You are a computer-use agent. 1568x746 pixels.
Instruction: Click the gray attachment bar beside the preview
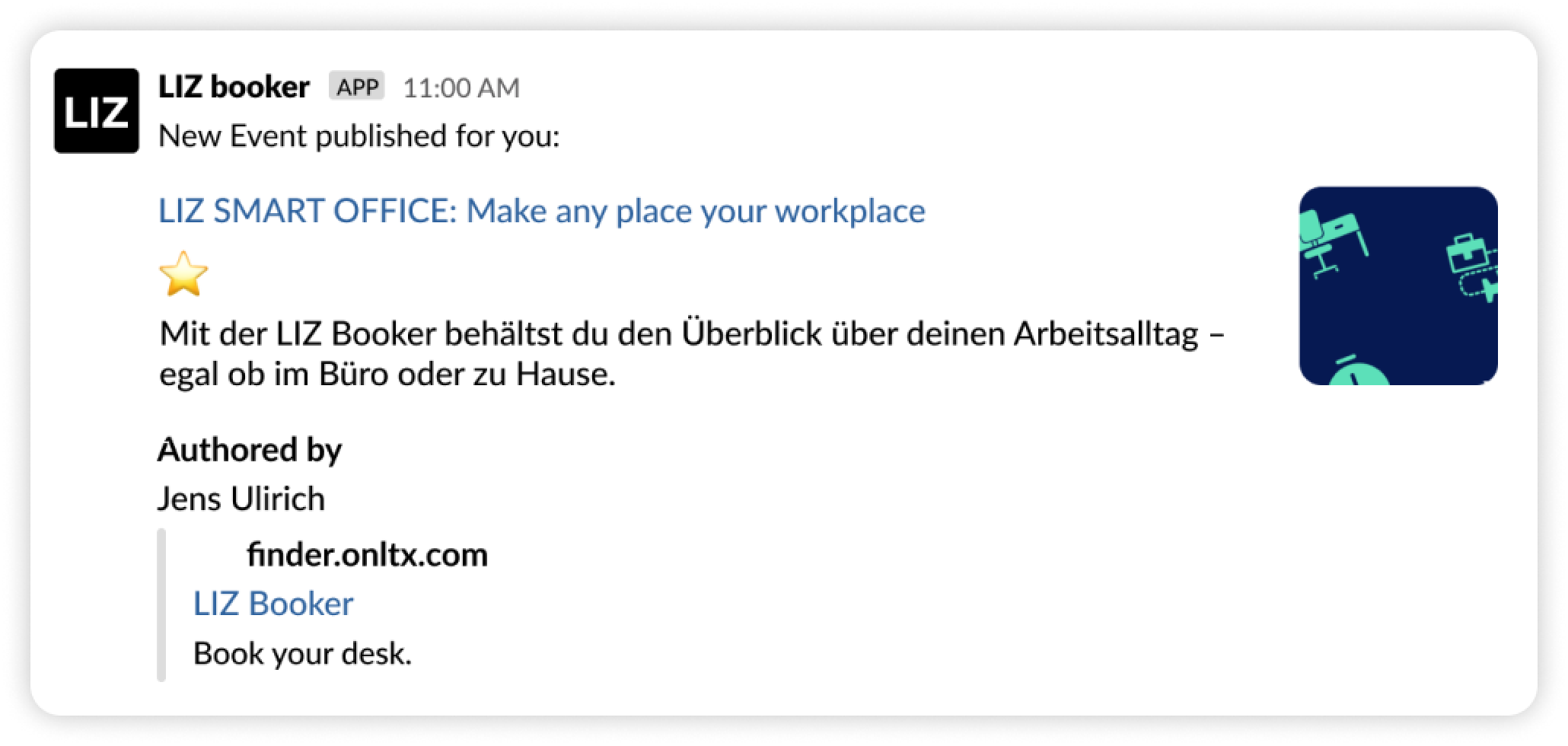(x=161, y=604)
